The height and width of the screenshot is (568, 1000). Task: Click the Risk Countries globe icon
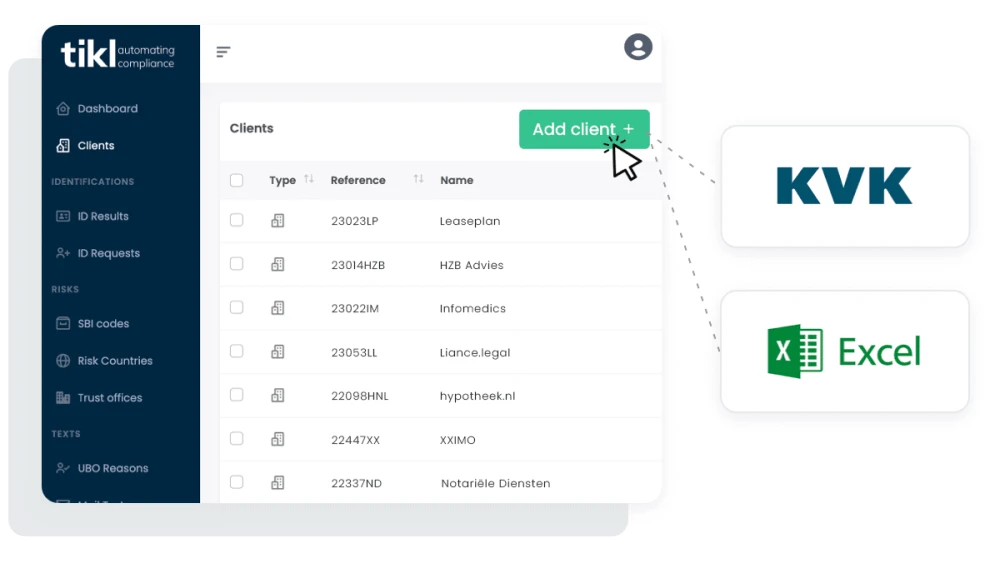point(63,361)
